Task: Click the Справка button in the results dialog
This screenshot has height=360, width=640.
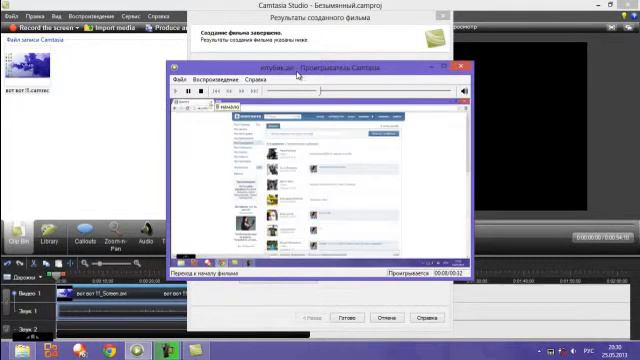Action: click(427, 318)
